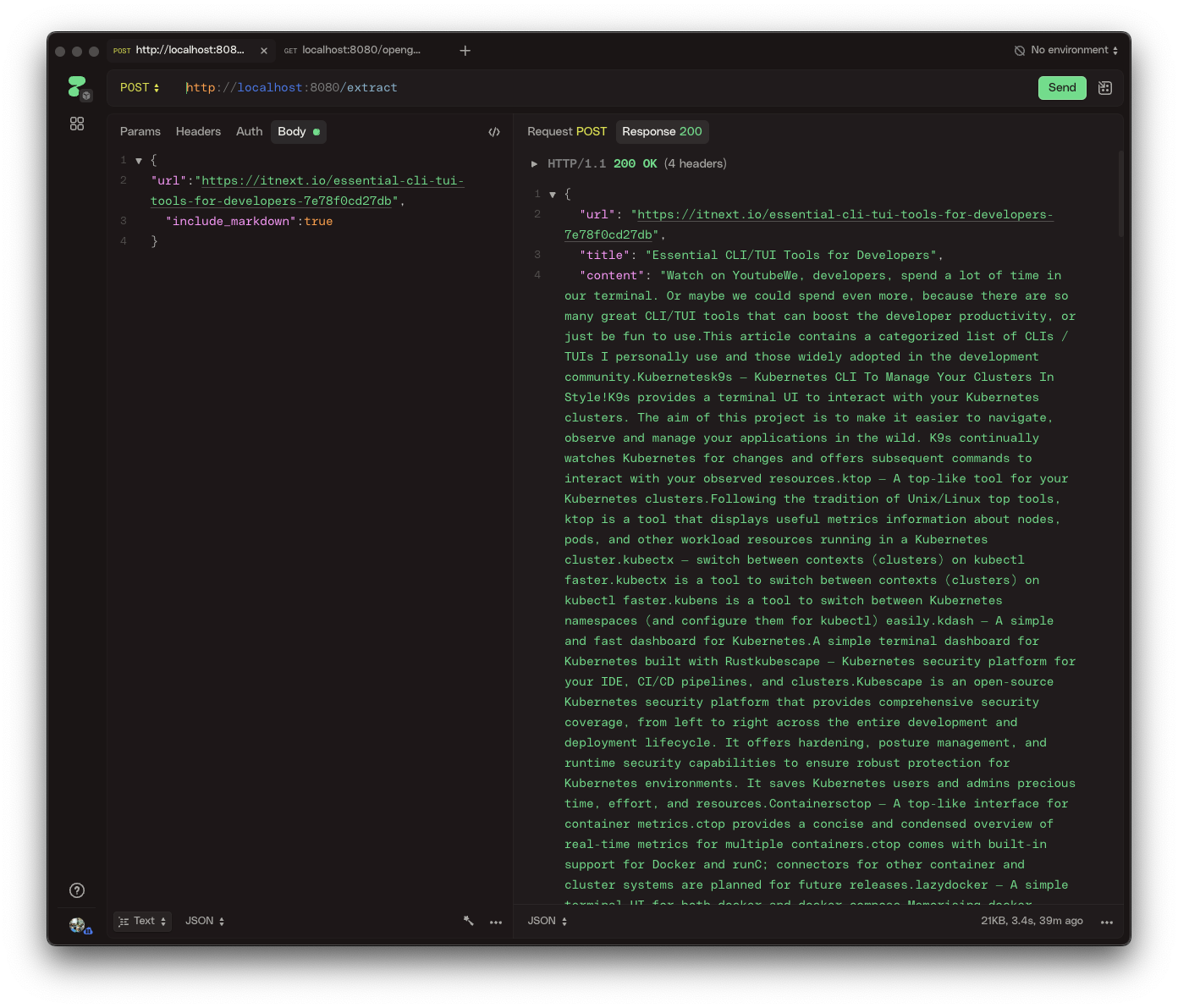Open the Text body type dropdown
Image resolution: width=1178 pixels, height=1008 pixels.
point(143,922)
